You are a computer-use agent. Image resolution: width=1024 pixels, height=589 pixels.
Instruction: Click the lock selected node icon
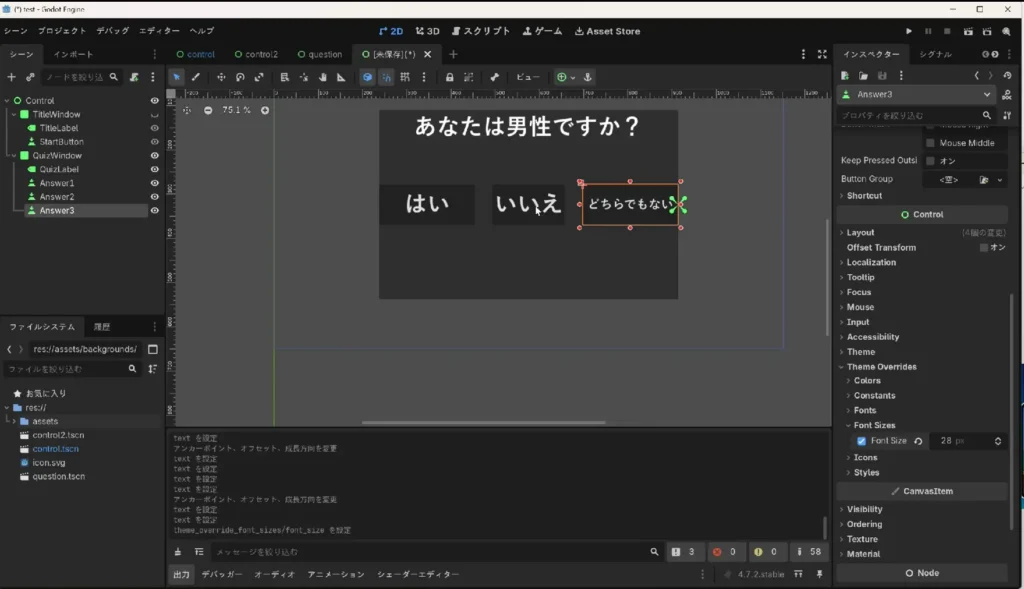449,77
